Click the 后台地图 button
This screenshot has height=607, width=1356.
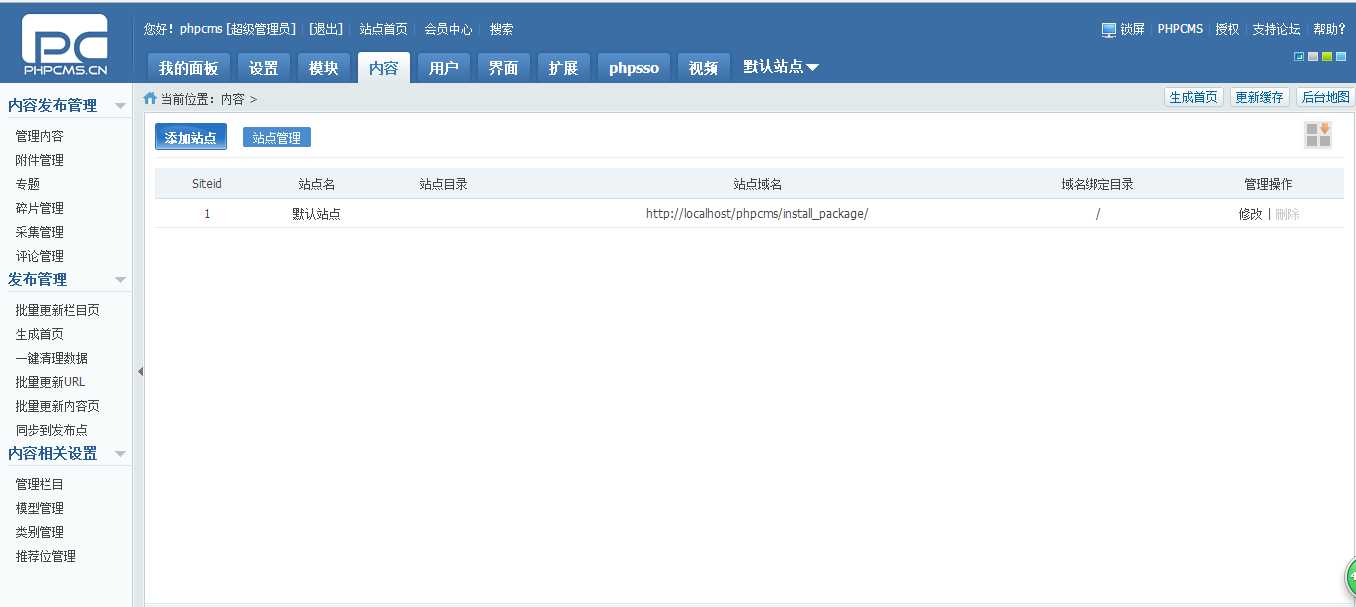pos(1326,97)
